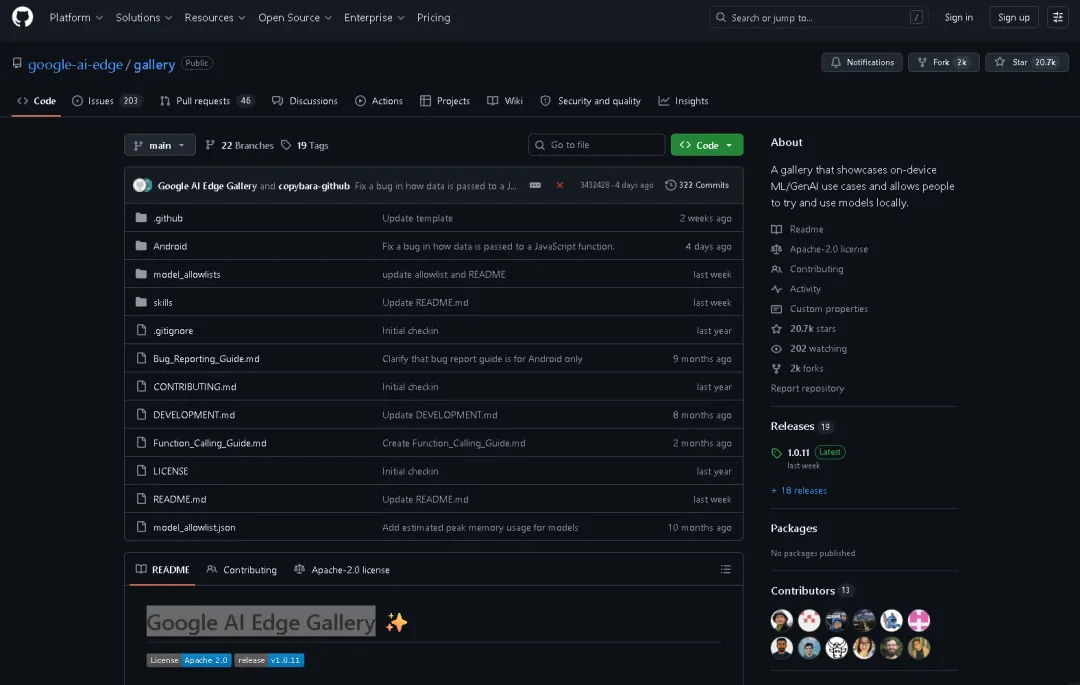The height and width of the screenshot is (685, 1080).
Task: Click + 18 releases link
Action: click(x=799, y=491)
